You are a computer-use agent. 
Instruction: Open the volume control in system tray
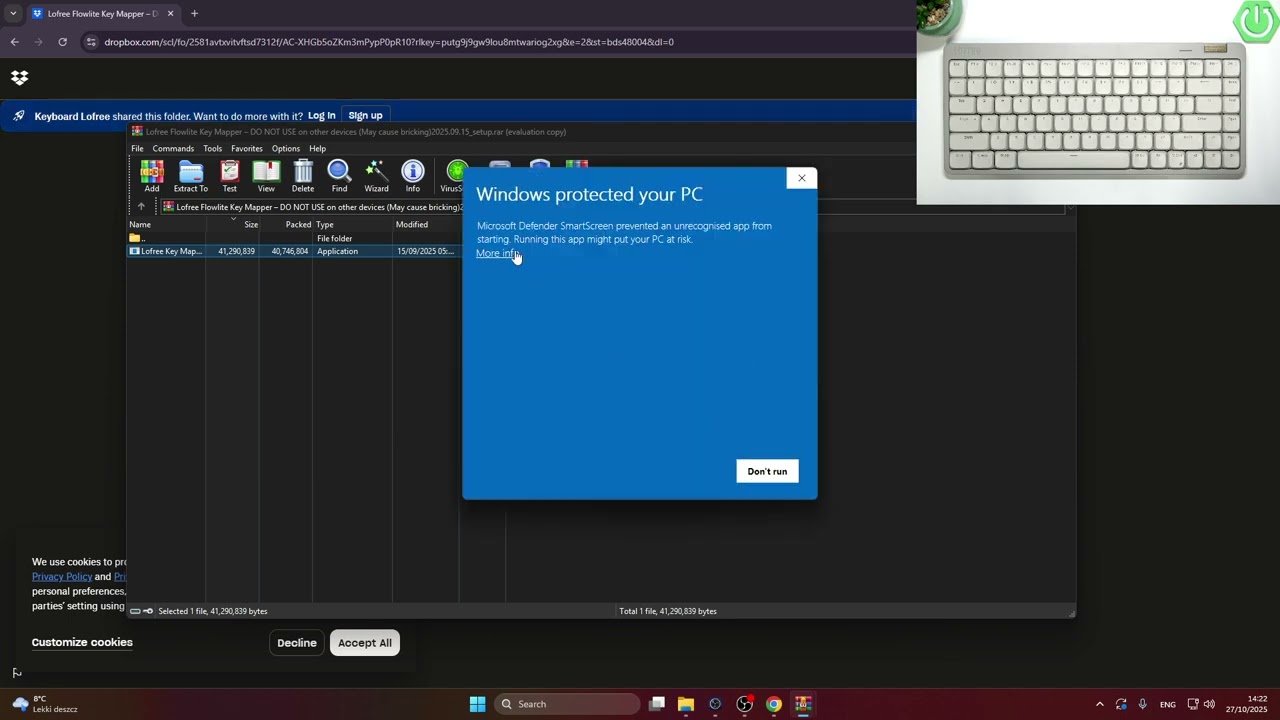1209,704
